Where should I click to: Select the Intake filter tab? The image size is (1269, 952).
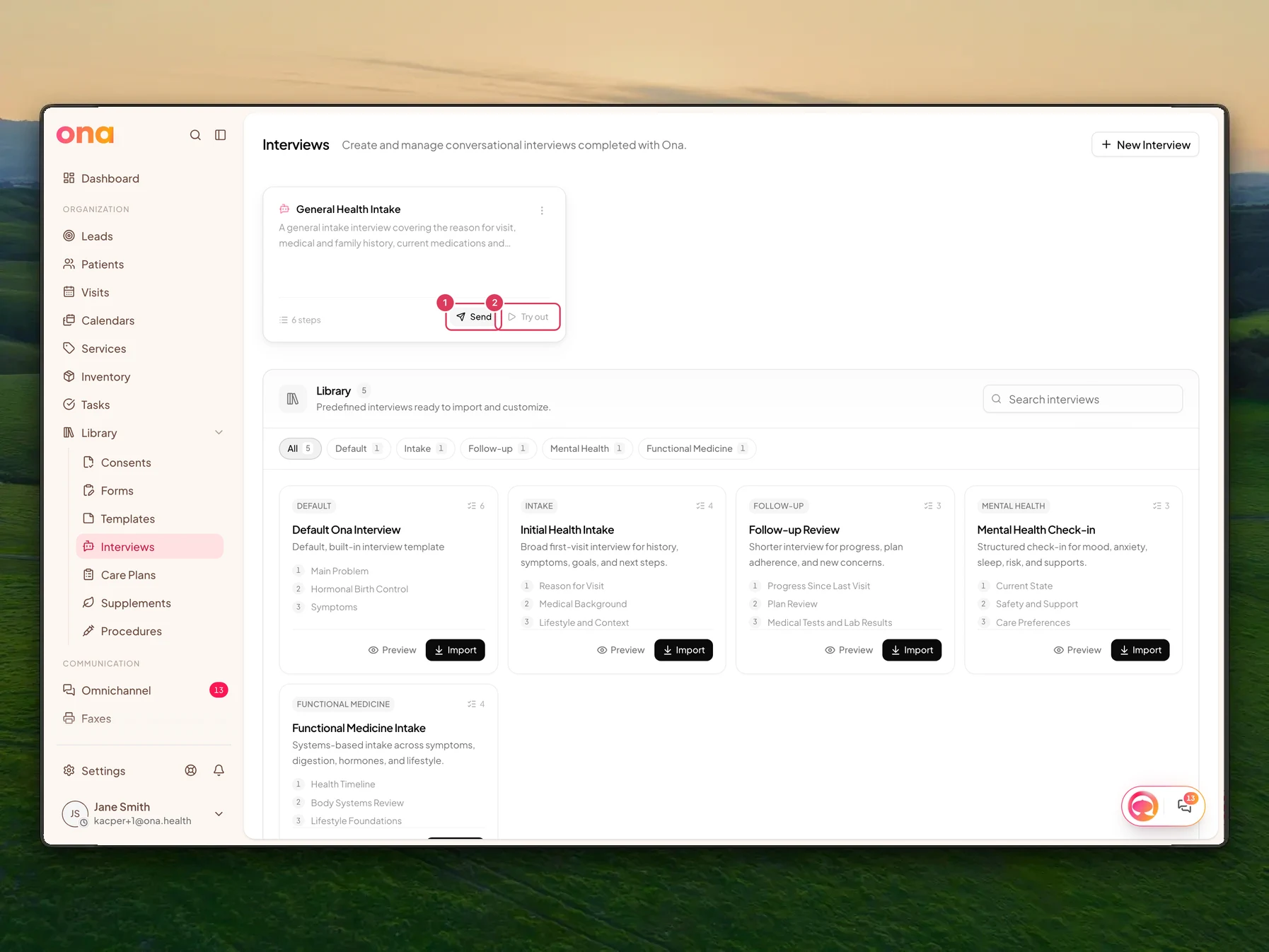point(425,449)
